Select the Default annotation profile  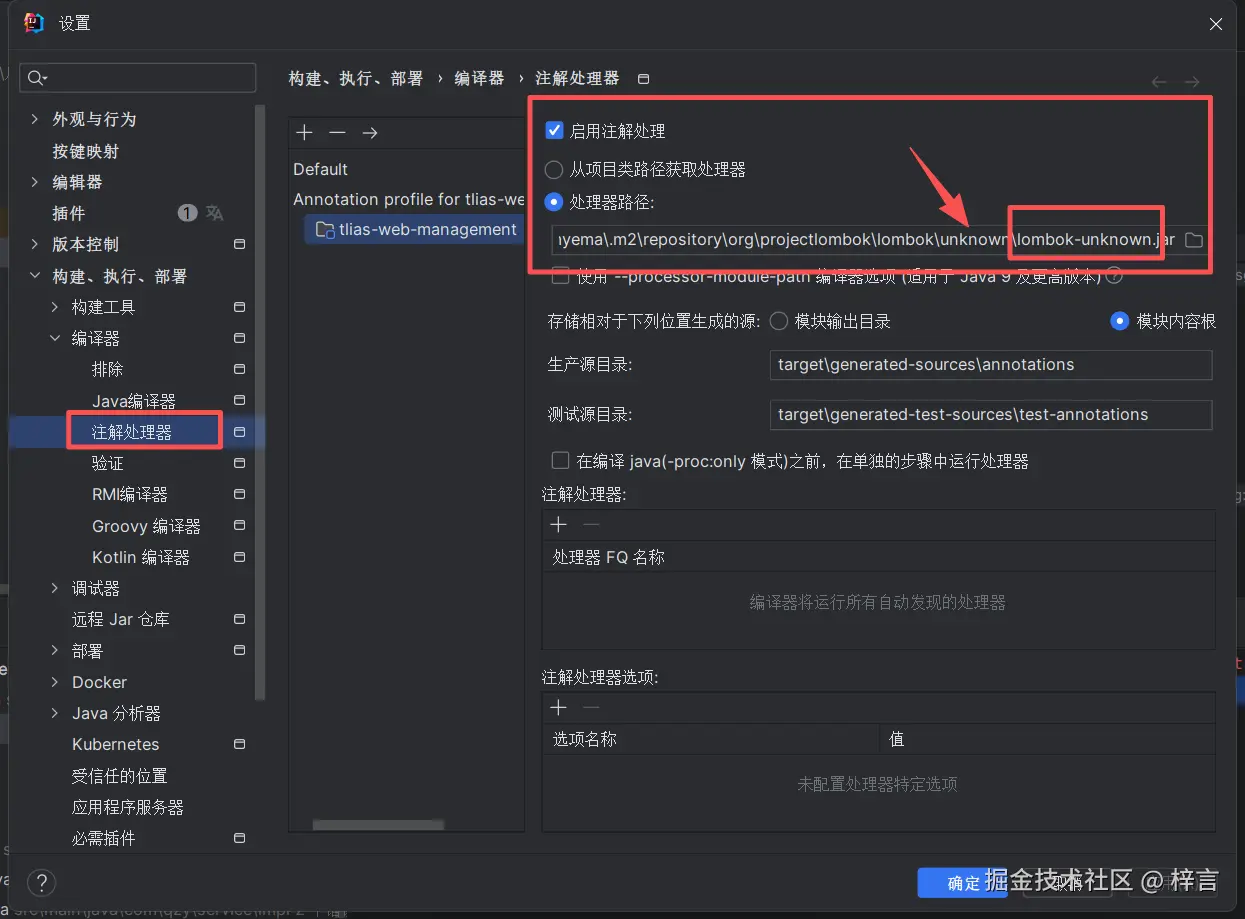point(321,169)
